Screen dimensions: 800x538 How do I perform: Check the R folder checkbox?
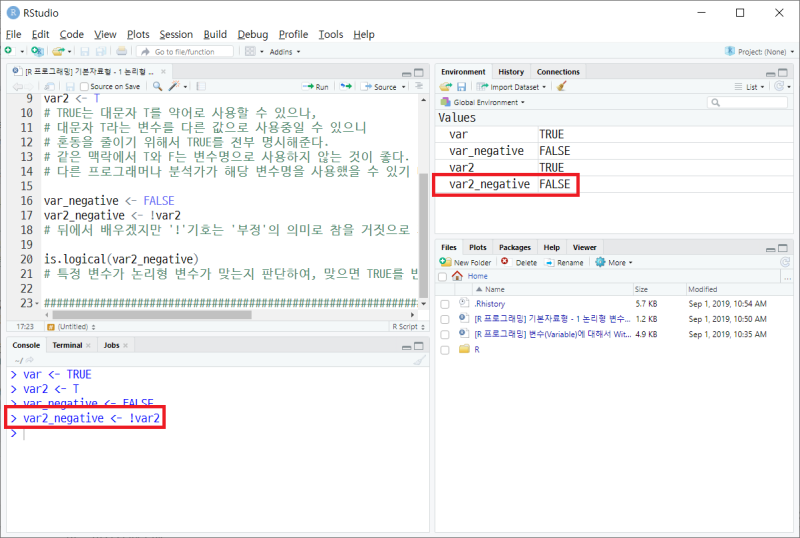tap(445, 350)
